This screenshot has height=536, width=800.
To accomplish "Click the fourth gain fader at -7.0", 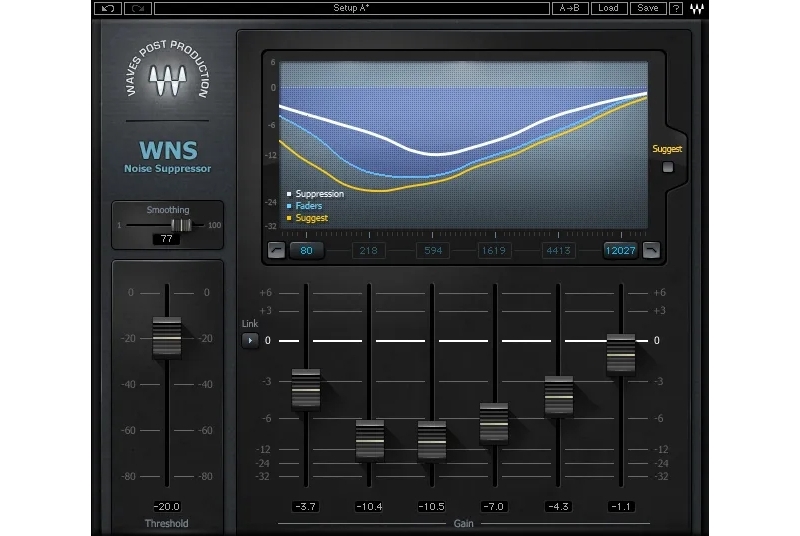I will click(494, 423).
